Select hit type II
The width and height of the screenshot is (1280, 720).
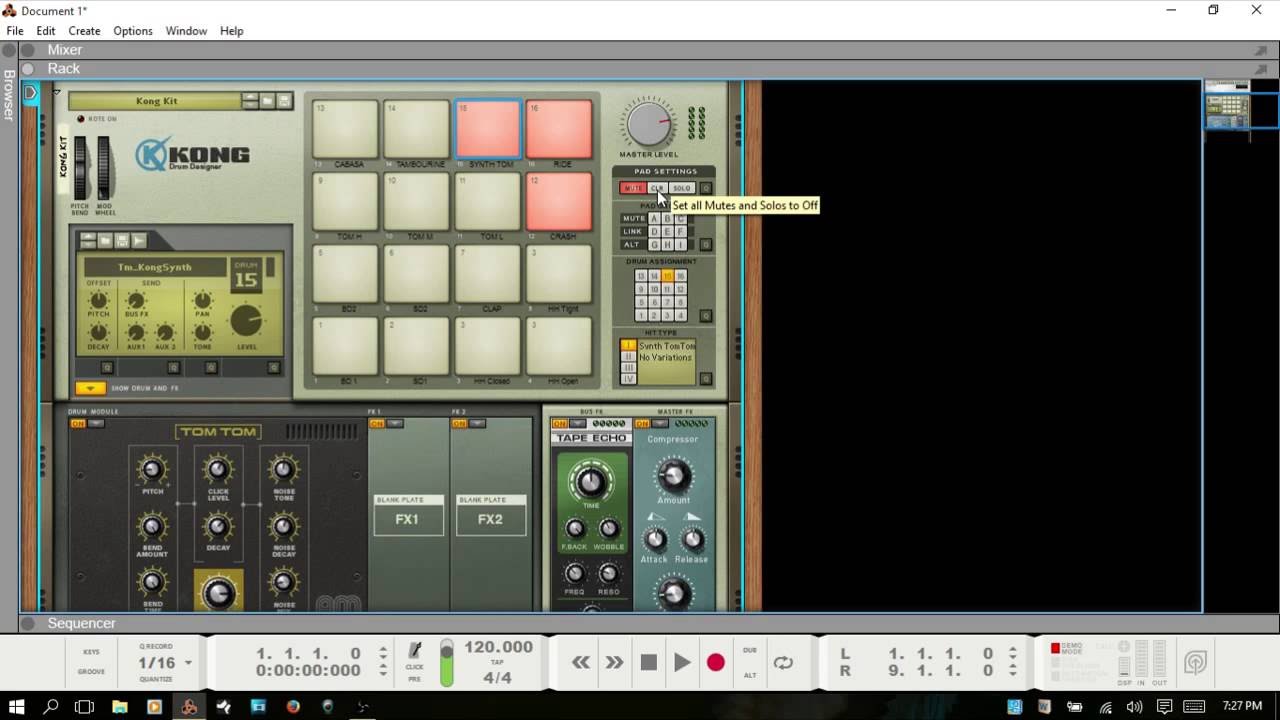coord(628,356)
